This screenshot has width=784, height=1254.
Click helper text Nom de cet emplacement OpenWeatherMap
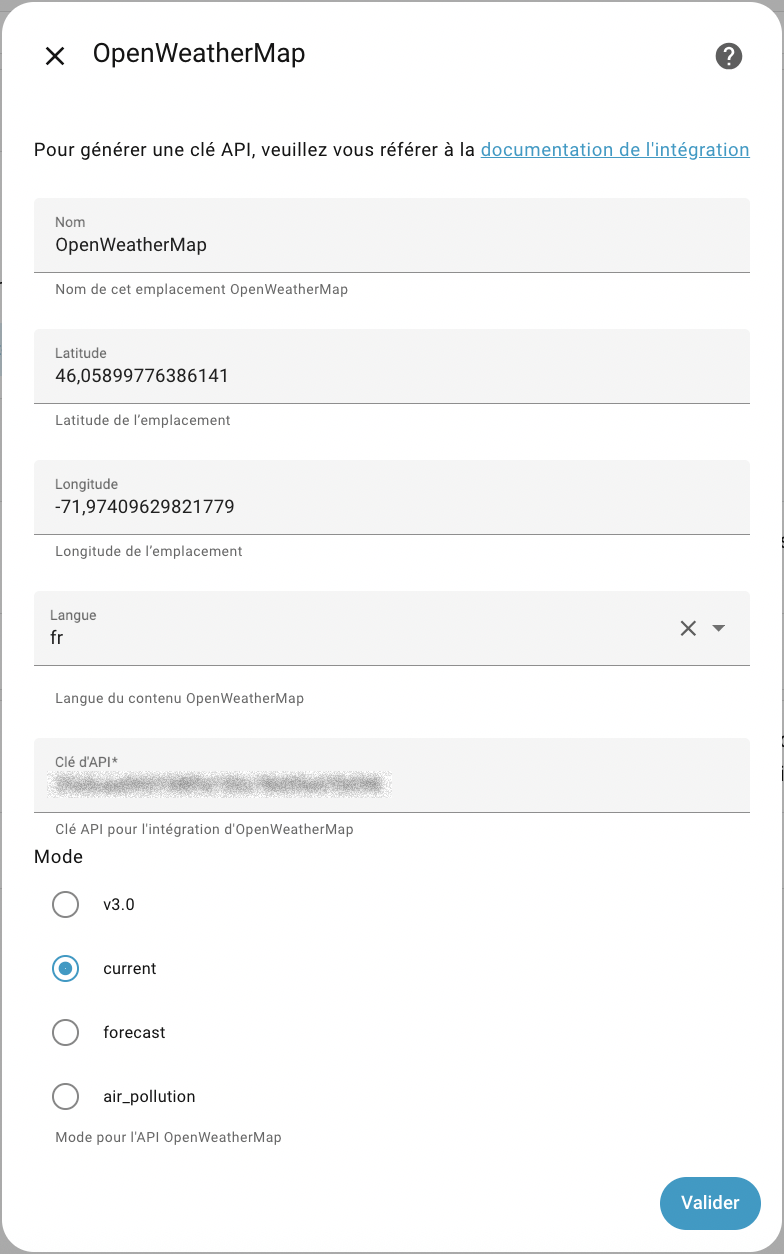coord(202,290)
